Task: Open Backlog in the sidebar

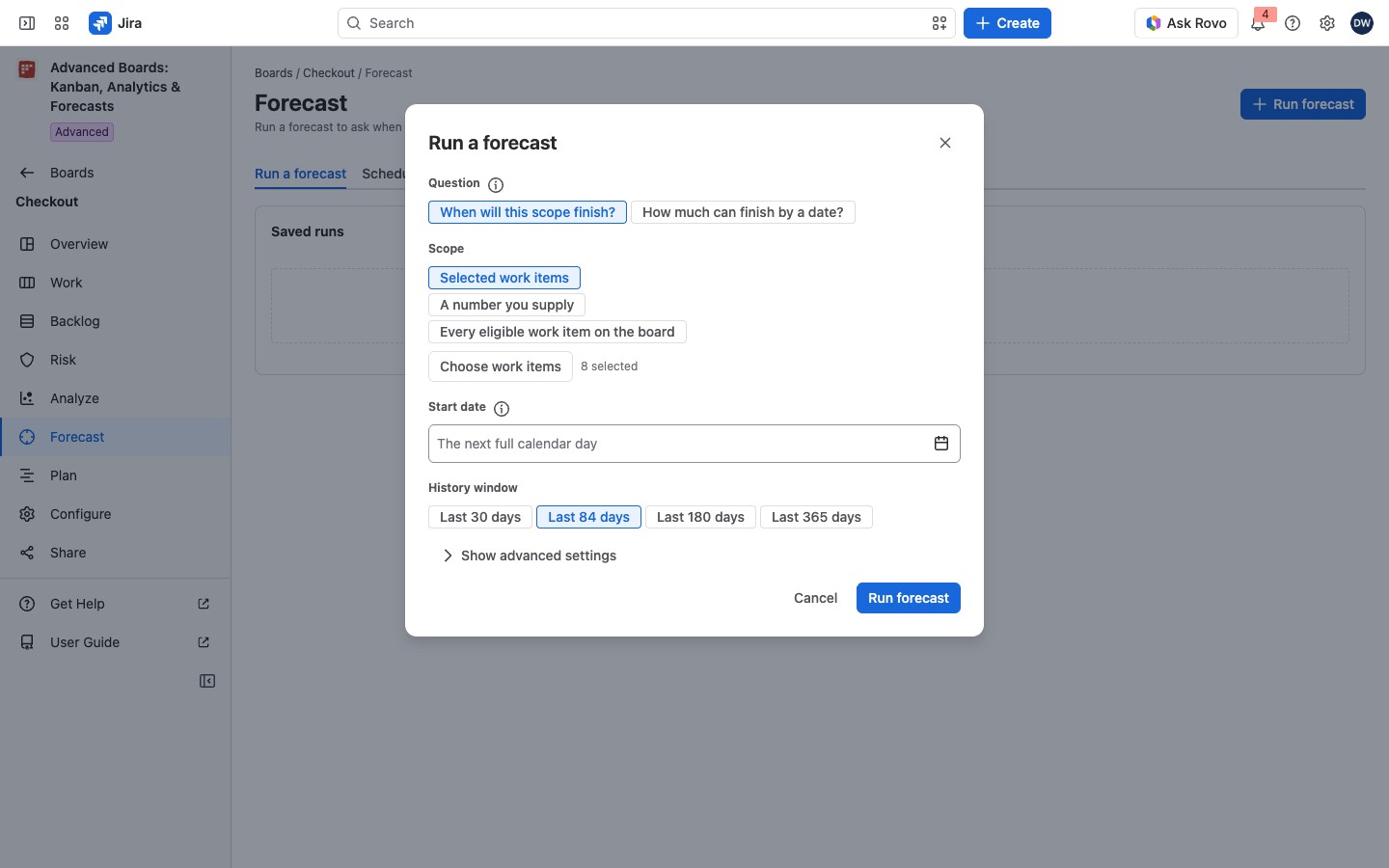Action: click(116, 321)
